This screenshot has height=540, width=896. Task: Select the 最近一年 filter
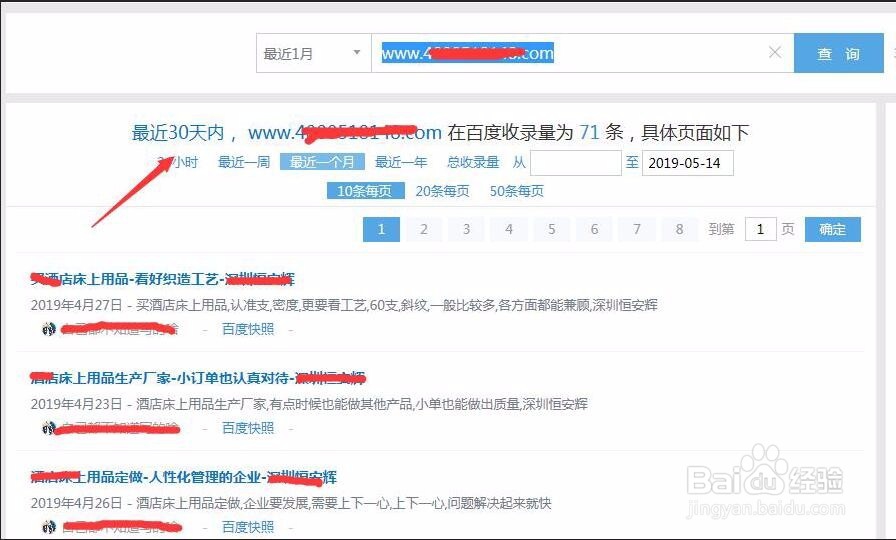(401, 162)
